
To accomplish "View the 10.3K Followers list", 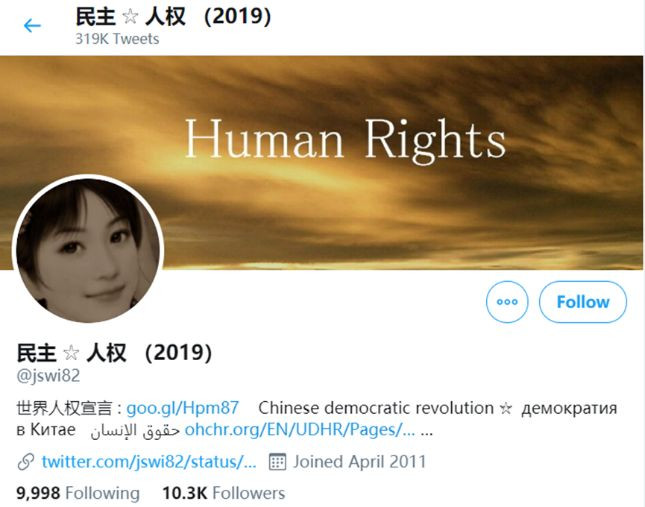I will 223,493.
